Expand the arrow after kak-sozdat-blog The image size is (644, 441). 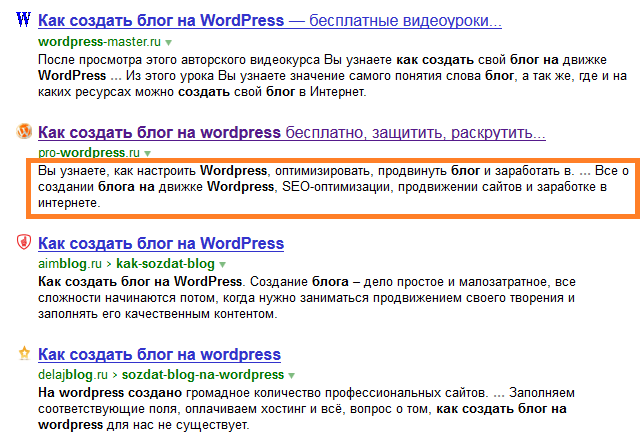pyautogui.click(x=222, y=264)
